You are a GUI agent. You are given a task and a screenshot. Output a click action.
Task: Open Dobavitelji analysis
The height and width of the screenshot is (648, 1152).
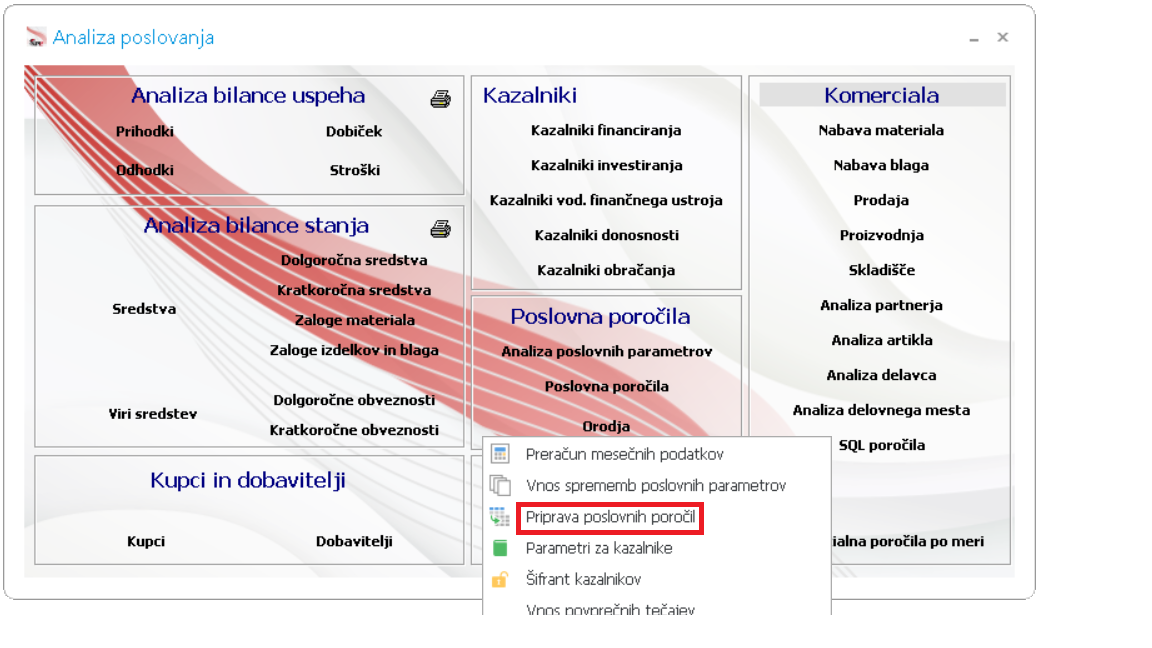354,541
